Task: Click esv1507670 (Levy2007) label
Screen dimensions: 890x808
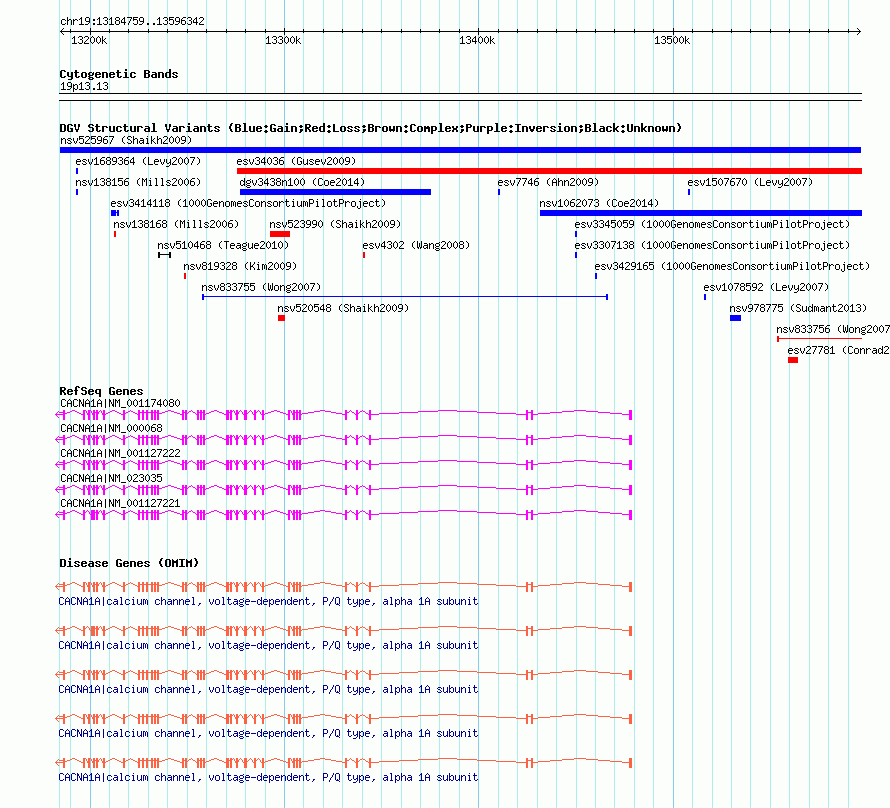Action: coord(750,182)
